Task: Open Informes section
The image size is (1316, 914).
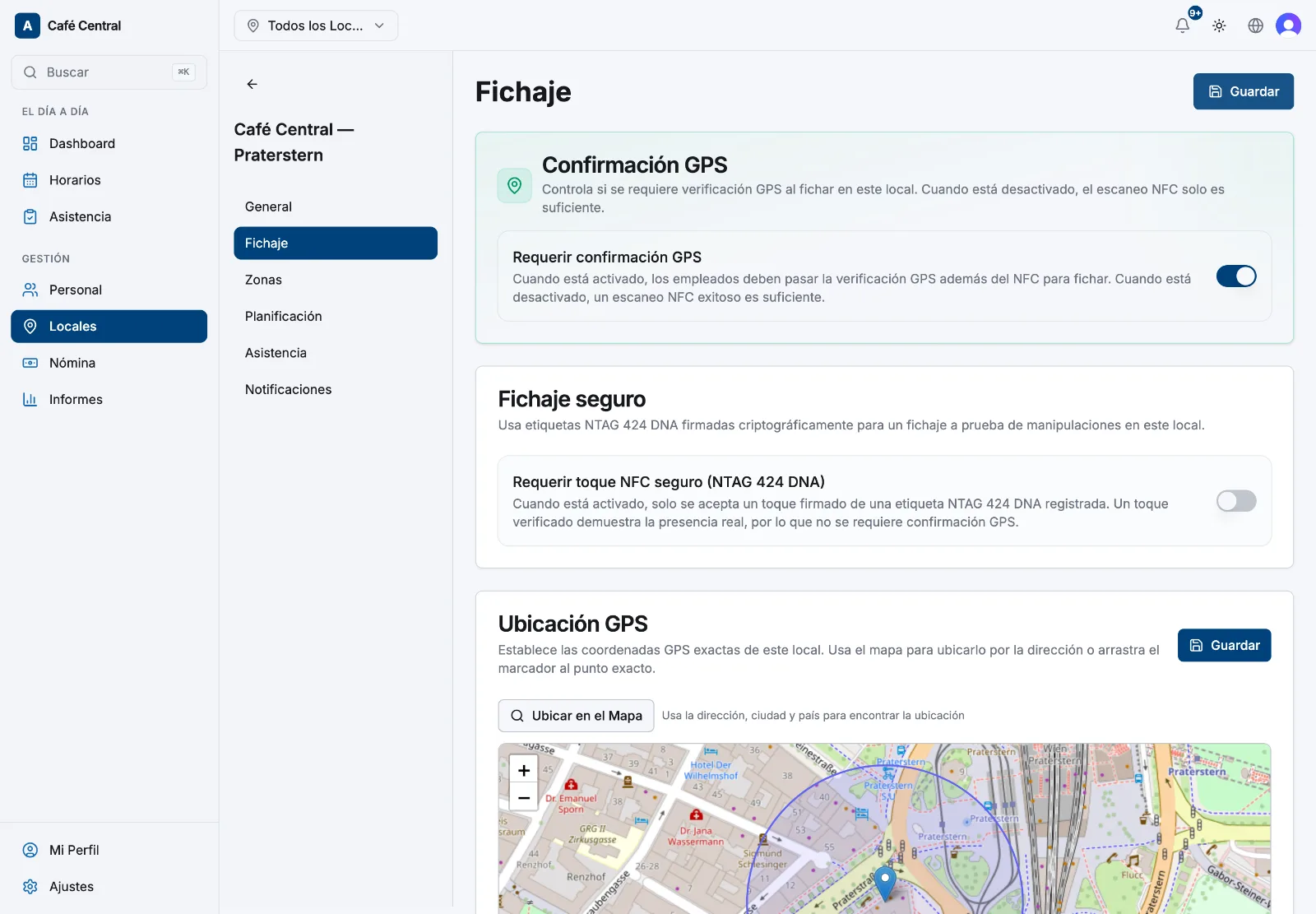Action: (x=109, y=399)
